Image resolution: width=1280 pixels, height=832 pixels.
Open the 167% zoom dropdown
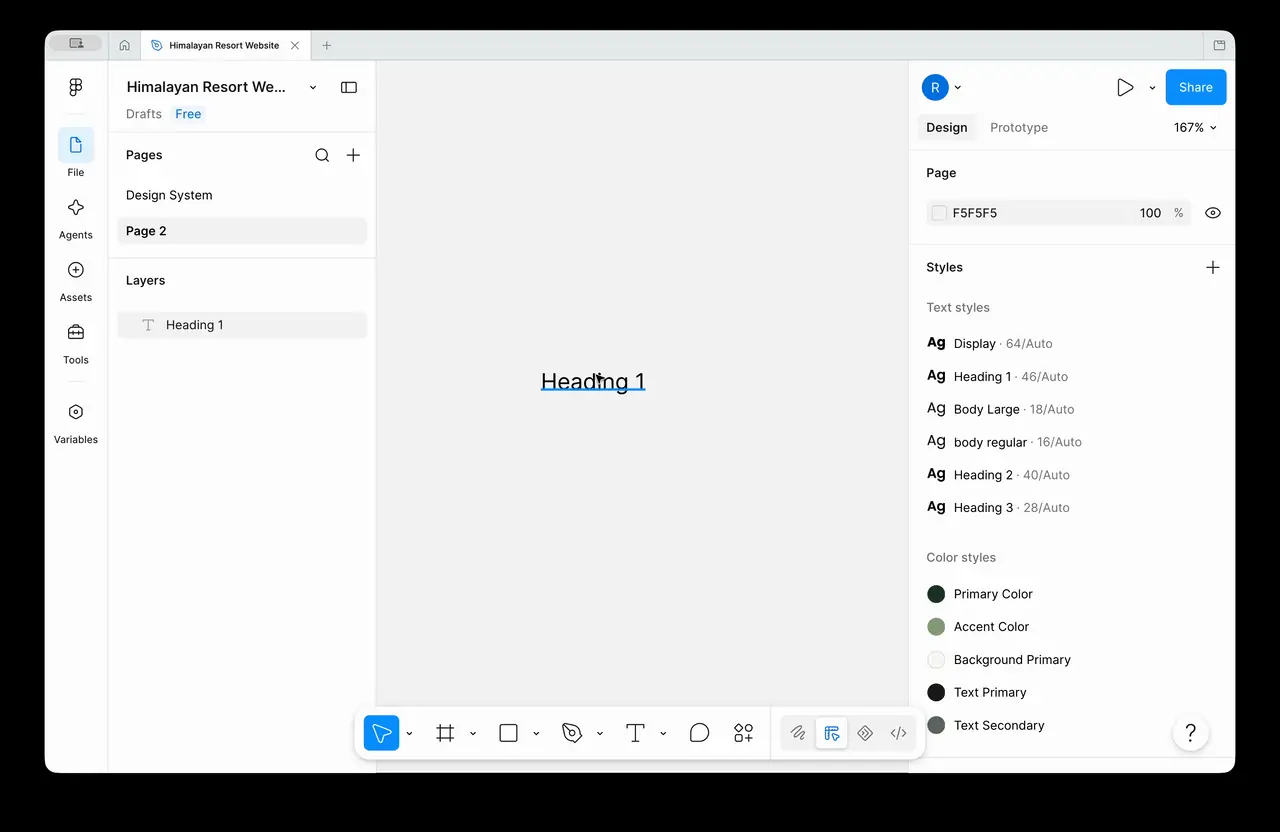(1195, 128)
